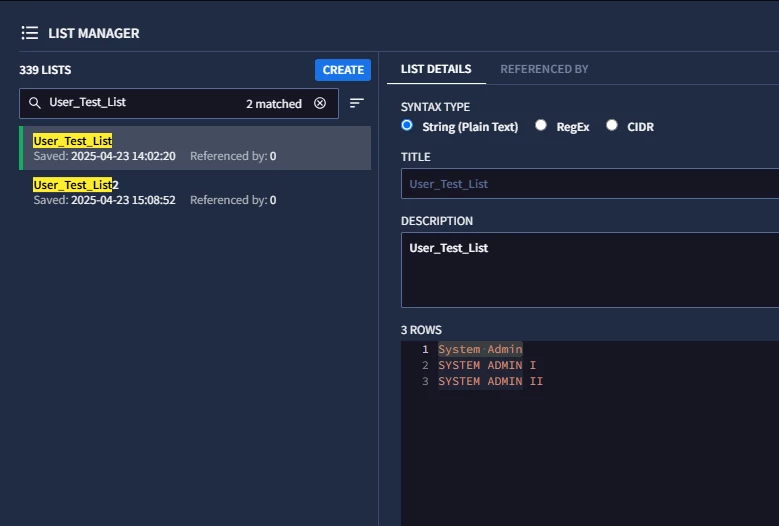
Task: Click the CREATE button
Action: 343,70
